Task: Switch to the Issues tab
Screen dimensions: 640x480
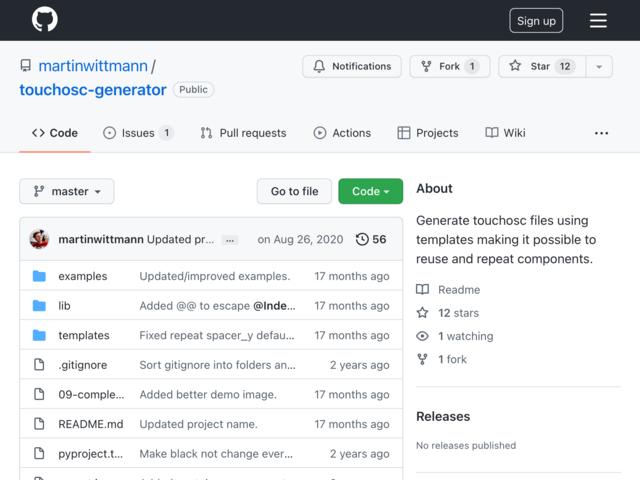Action: coord(138,133)
